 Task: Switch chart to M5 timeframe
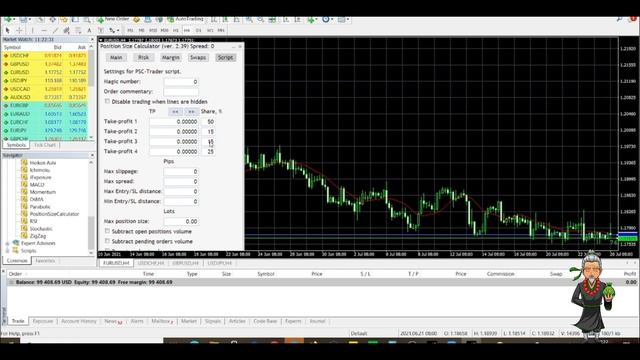coord(141,30)
